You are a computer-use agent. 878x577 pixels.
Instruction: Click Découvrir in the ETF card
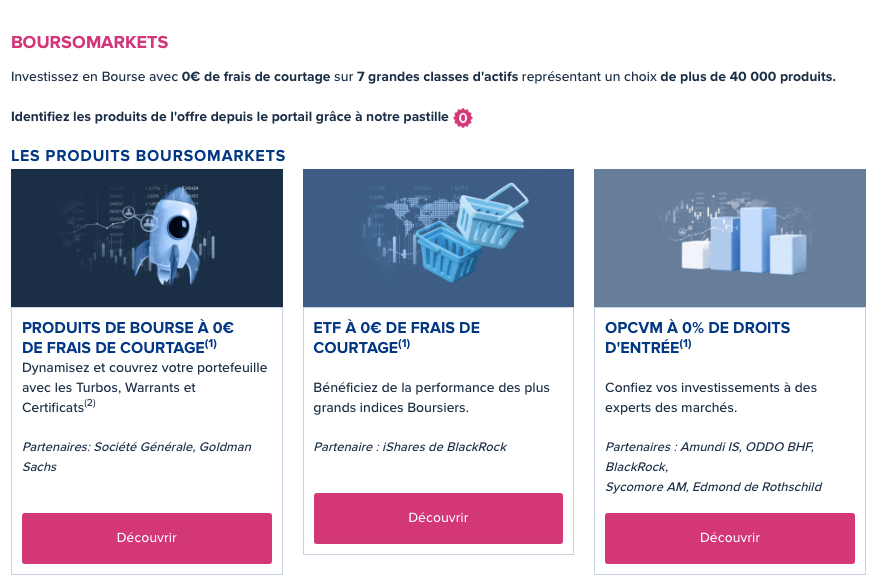coord(438,518)
